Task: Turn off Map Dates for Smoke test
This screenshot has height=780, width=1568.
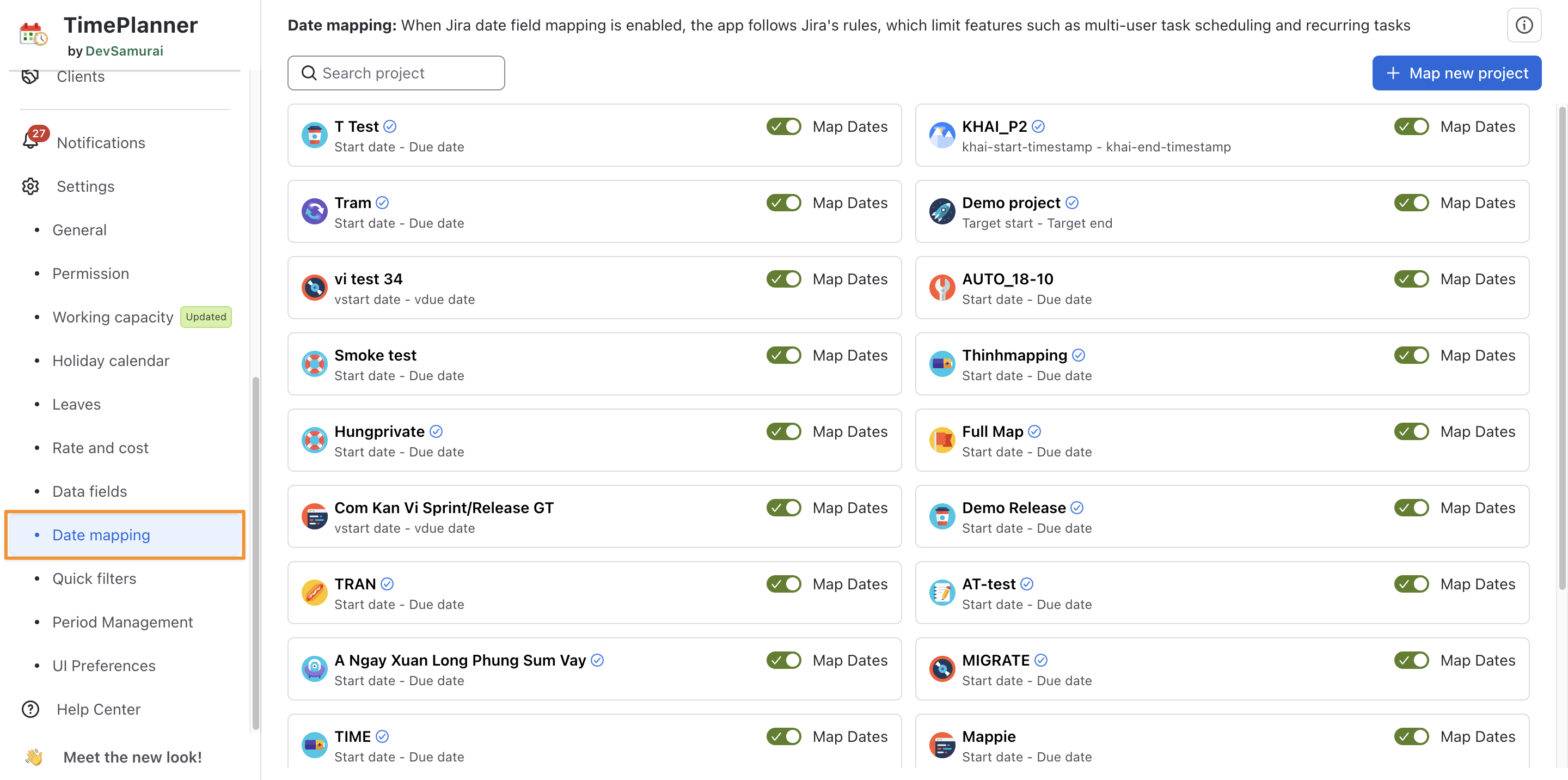Action: coord(784,355)
